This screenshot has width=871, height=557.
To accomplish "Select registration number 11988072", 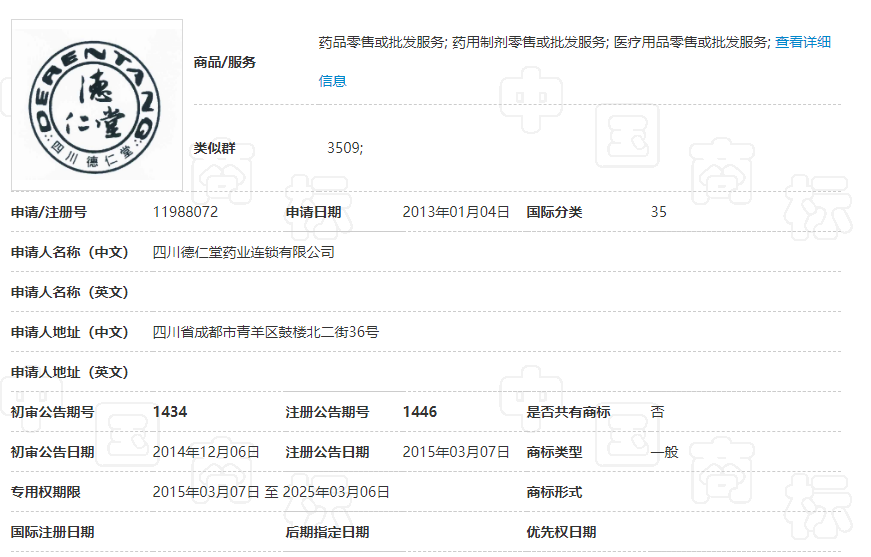I will [186, 212].
